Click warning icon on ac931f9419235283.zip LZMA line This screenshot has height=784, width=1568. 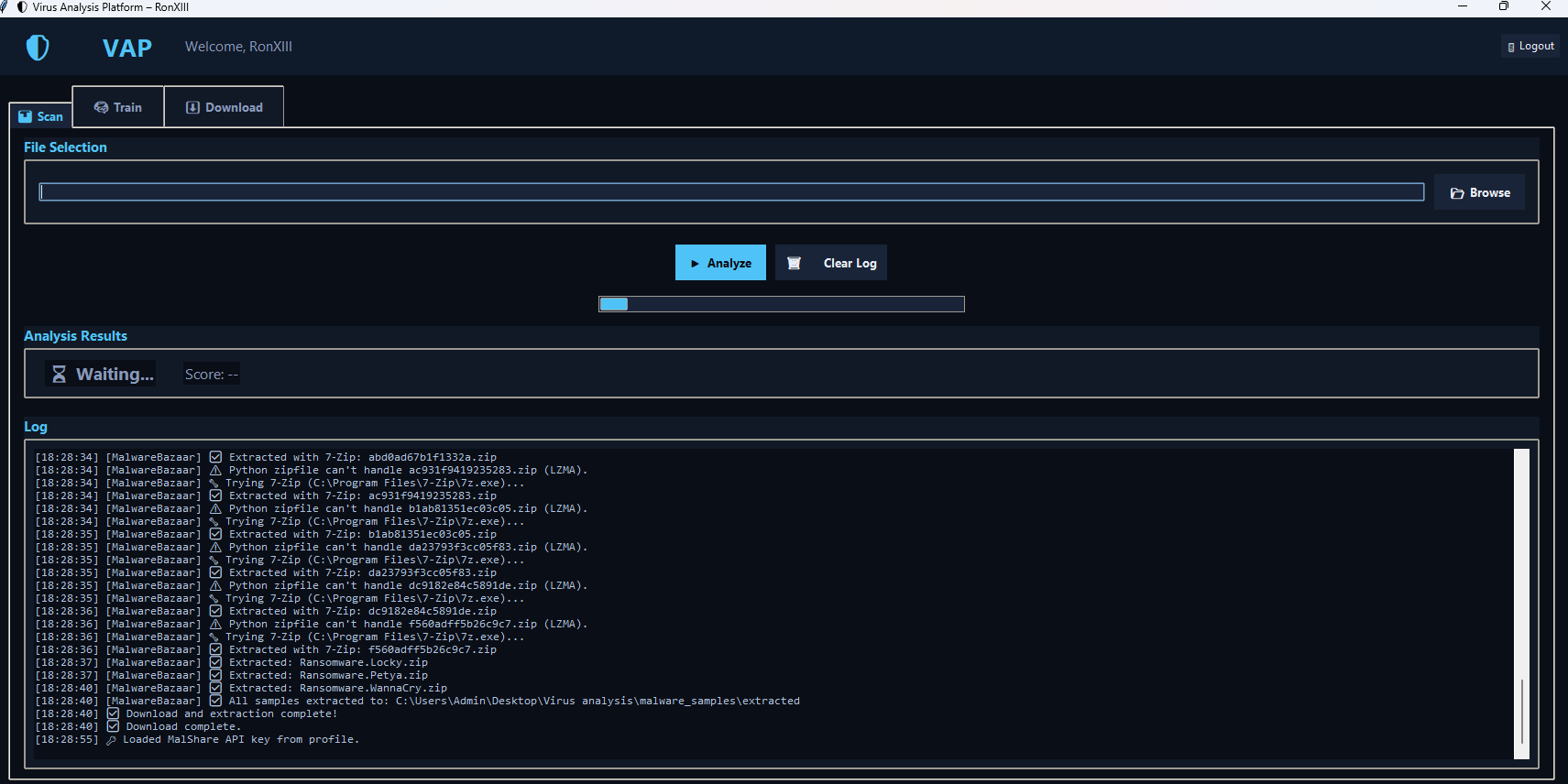coord(215,470)
